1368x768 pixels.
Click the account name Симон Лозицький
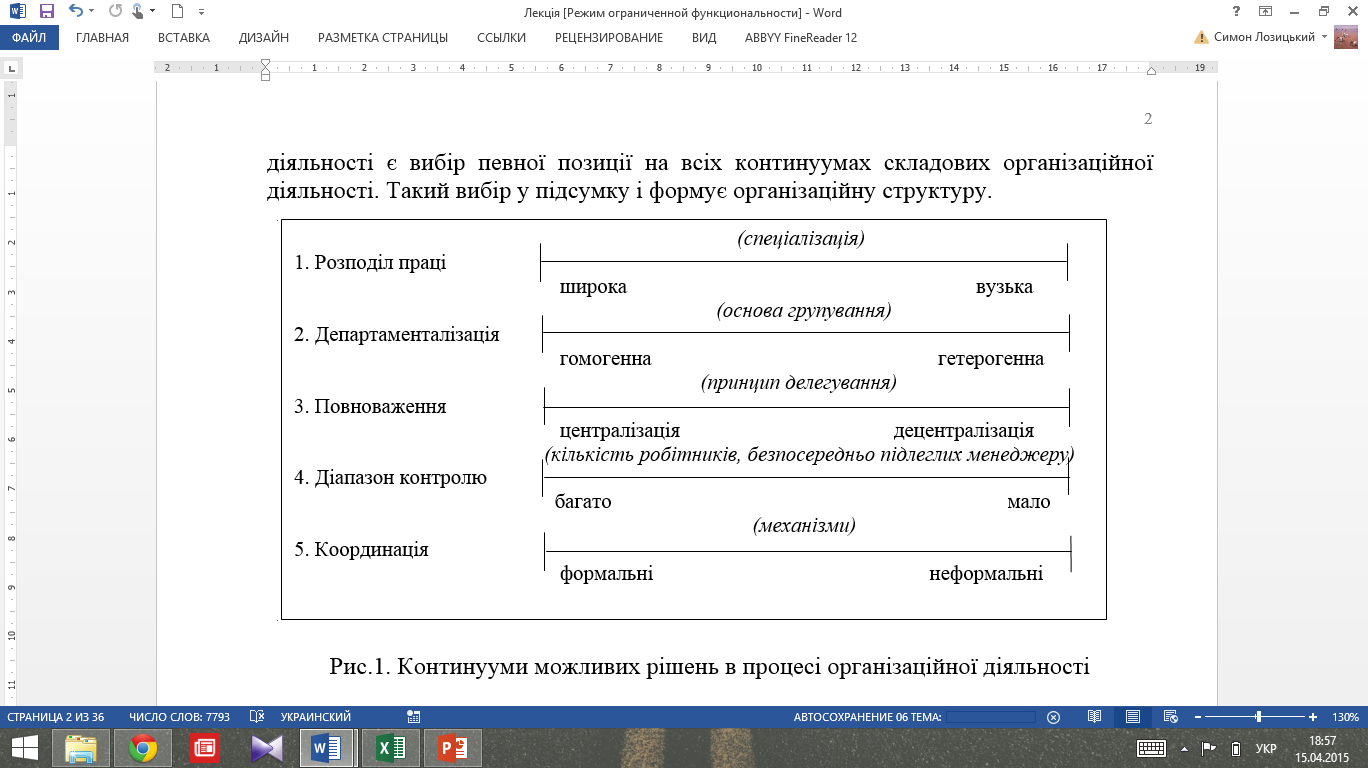(x=1265, y=38)
